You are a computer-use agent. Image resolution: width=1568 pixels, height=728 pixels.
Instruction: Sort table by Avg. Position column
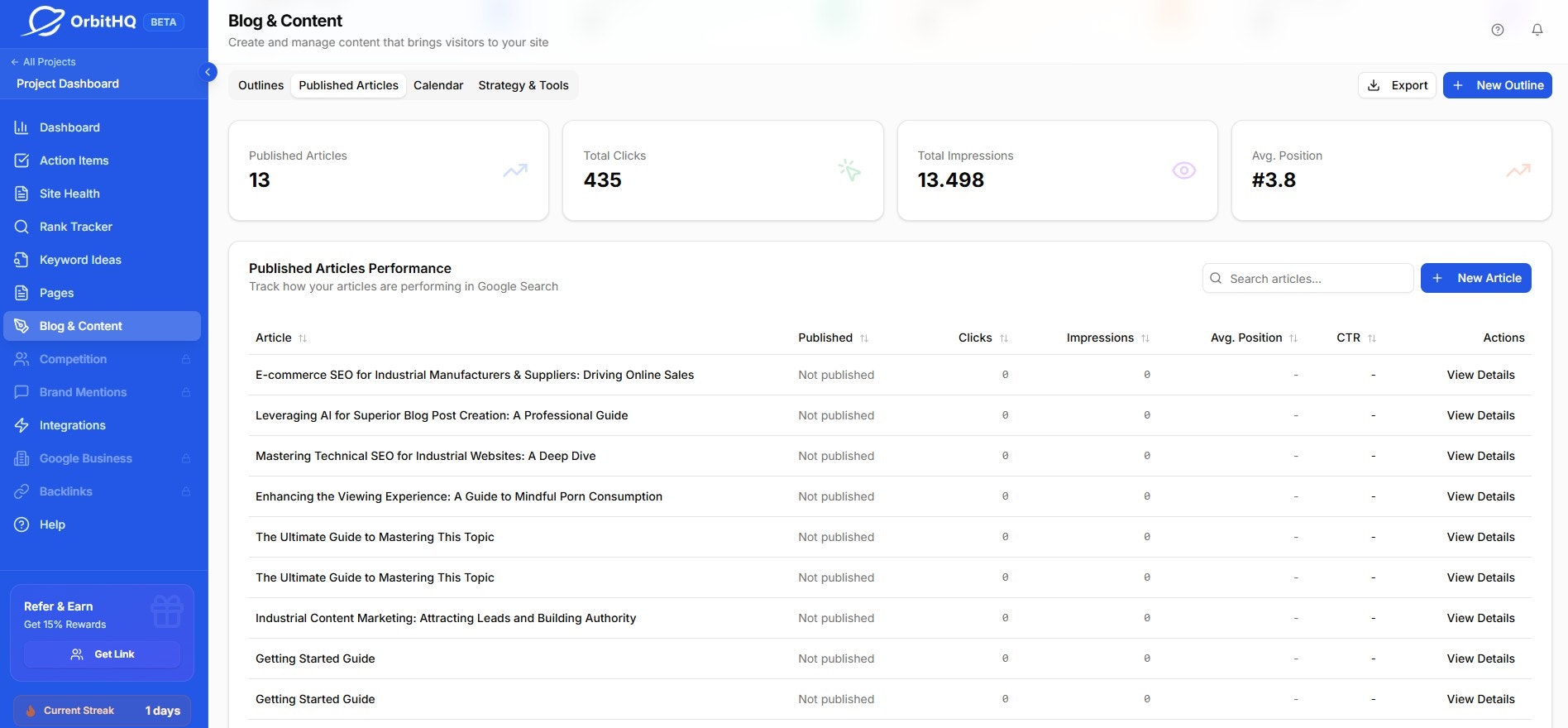(1255, 338)
